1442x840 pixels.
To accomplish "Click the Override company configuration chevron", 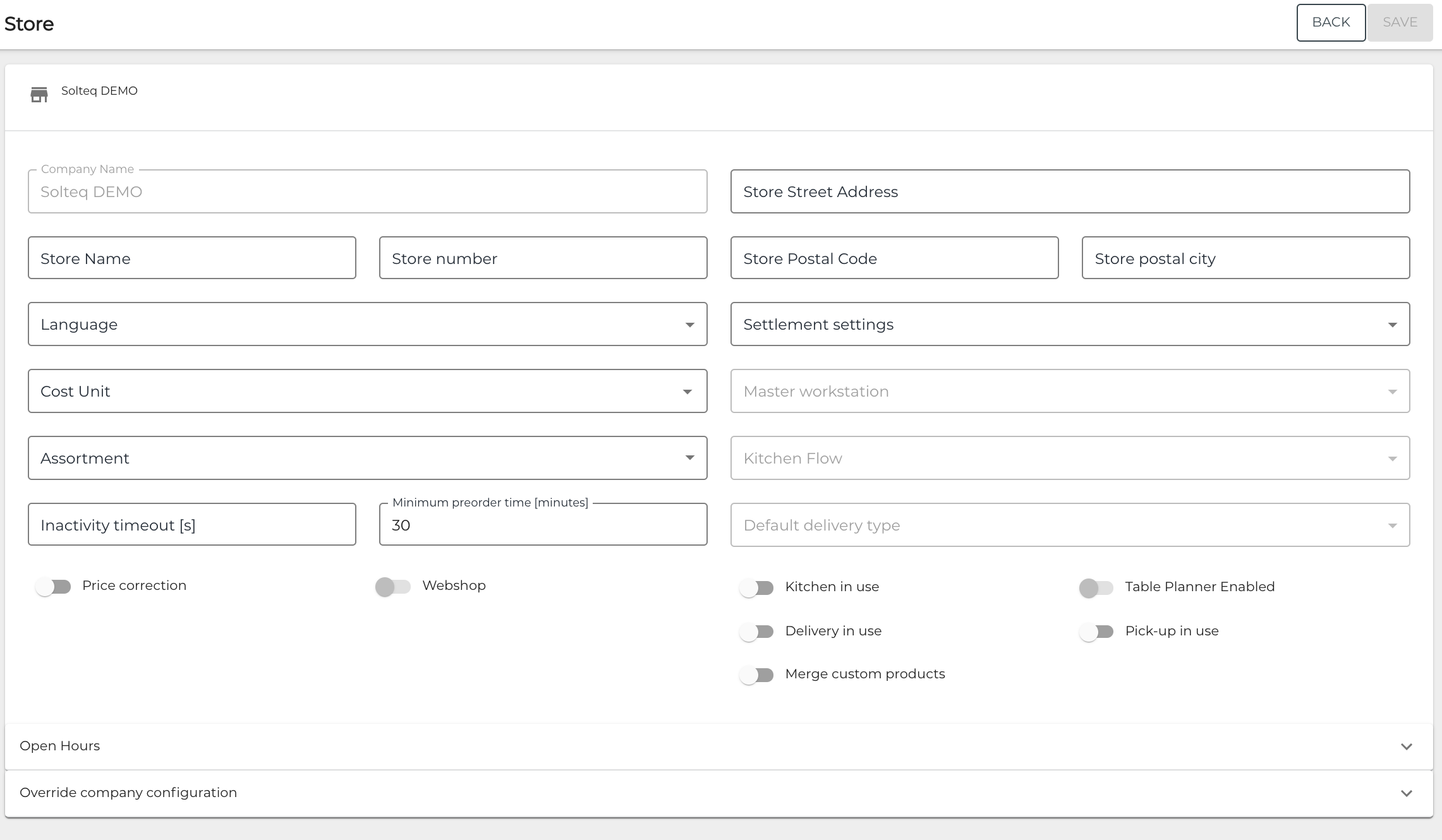I will 1406,793.
